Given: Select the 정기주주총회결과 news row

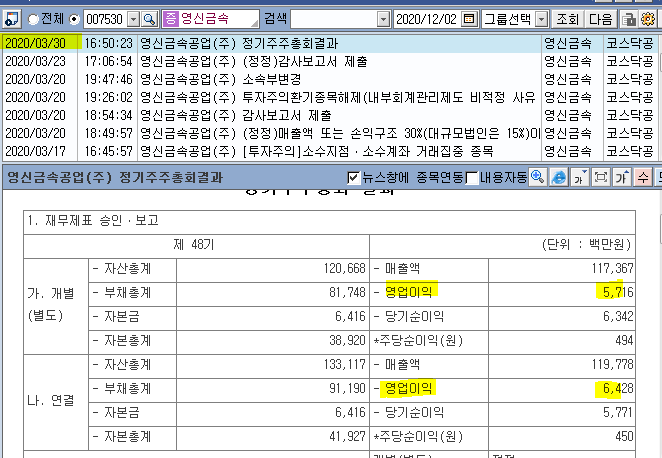Looking at the screenshot, I should point(329,43).
